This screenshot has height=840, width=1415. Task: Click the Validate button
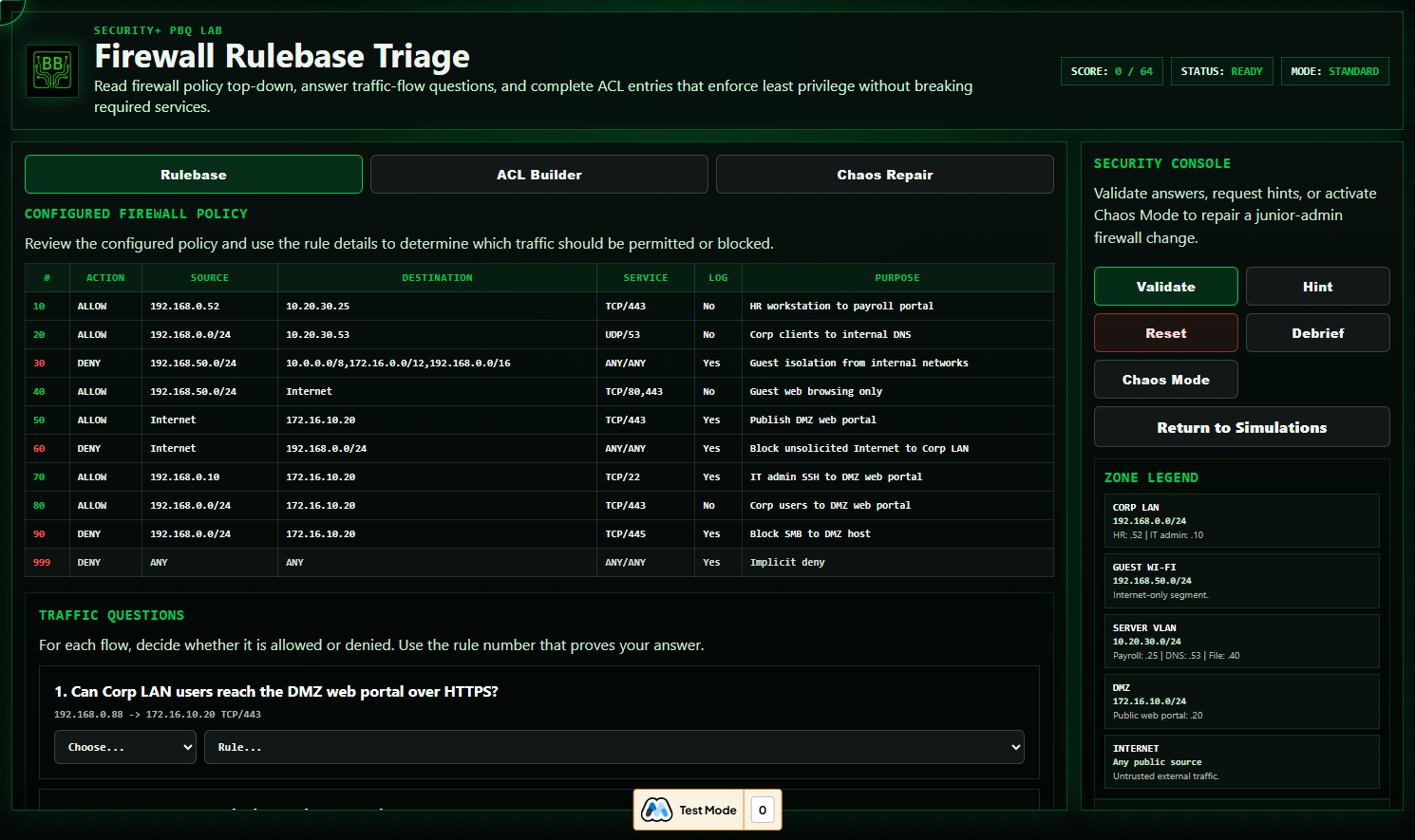coord(1166,287)
